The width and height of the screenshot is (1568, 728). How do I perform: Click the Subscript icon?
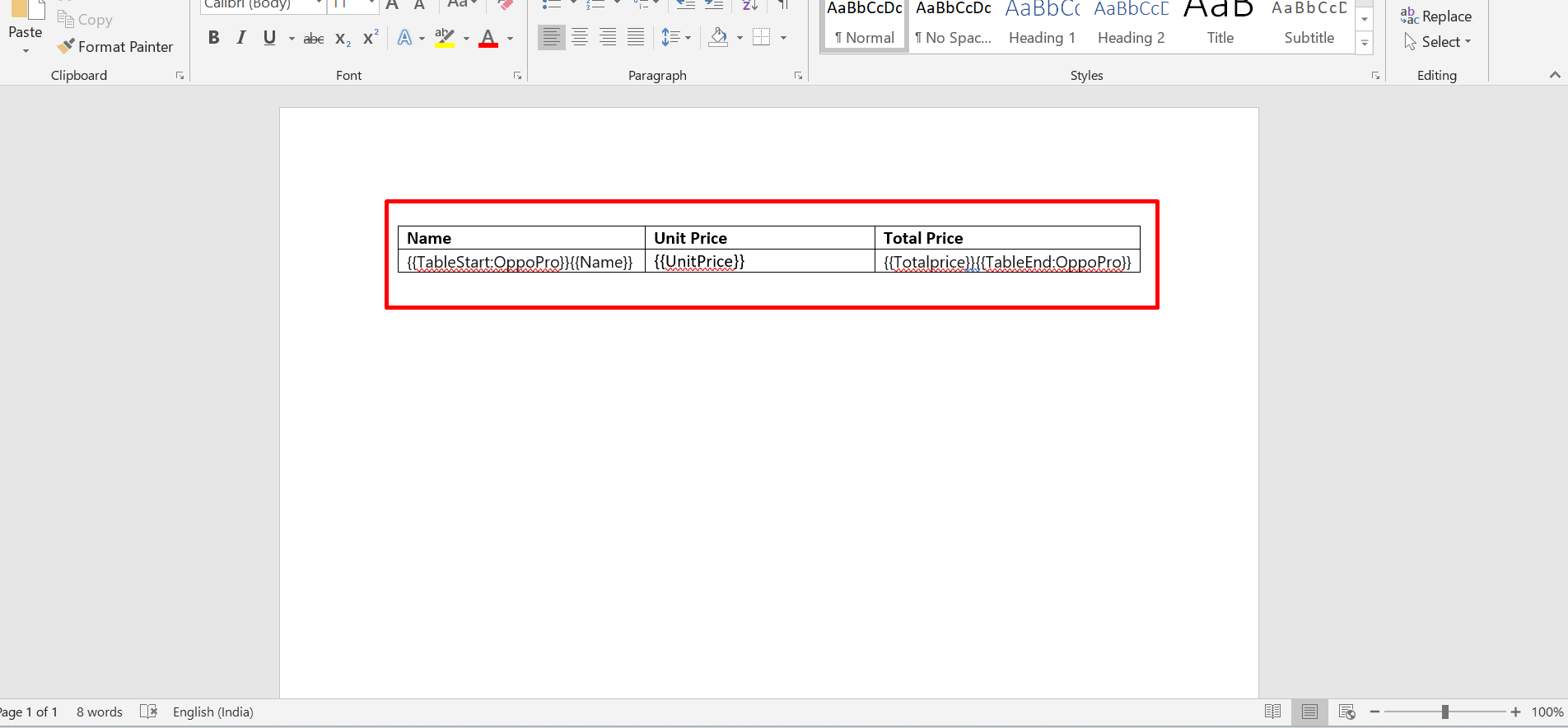[343, 39]
